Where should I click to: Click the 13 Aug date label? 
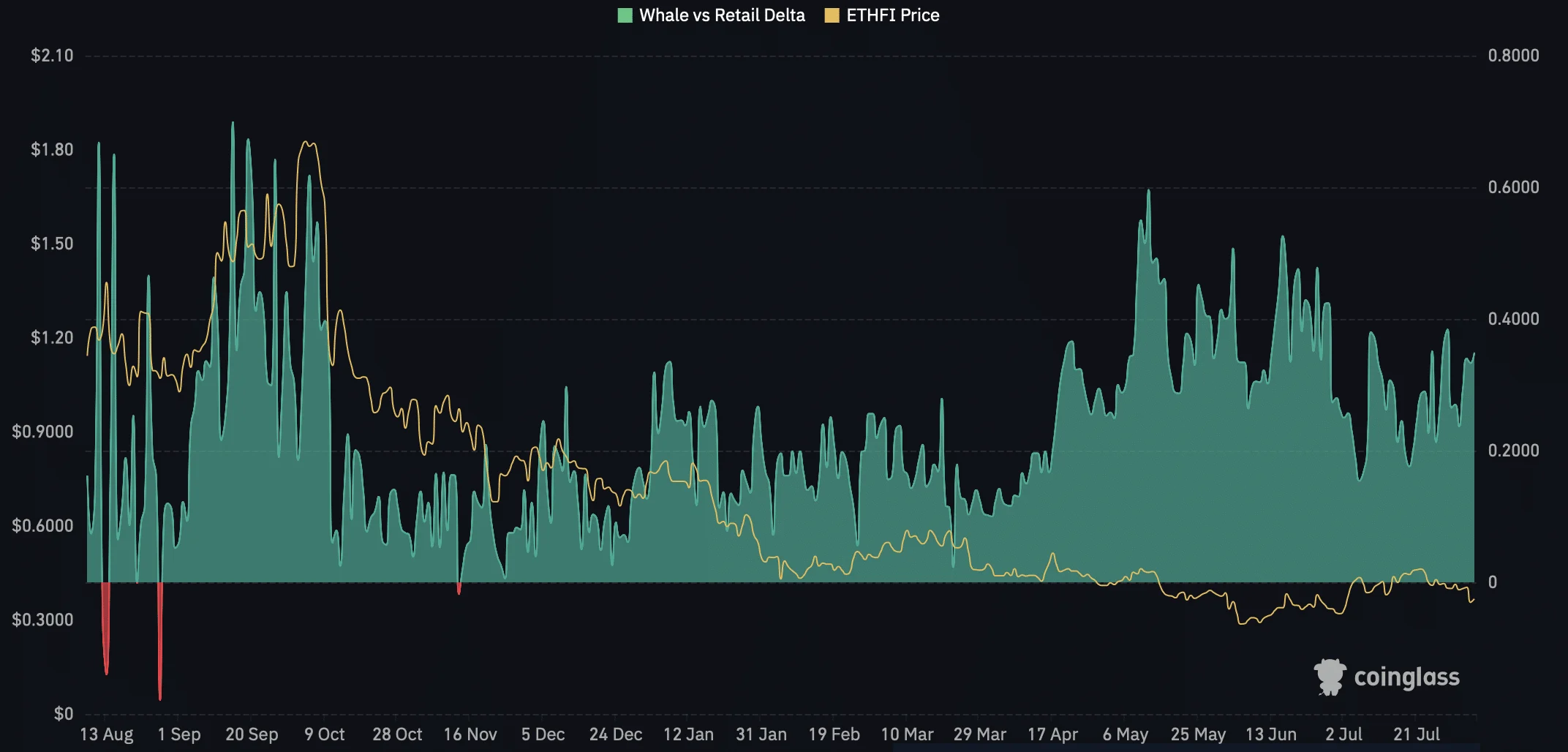[x=106, y=734]
